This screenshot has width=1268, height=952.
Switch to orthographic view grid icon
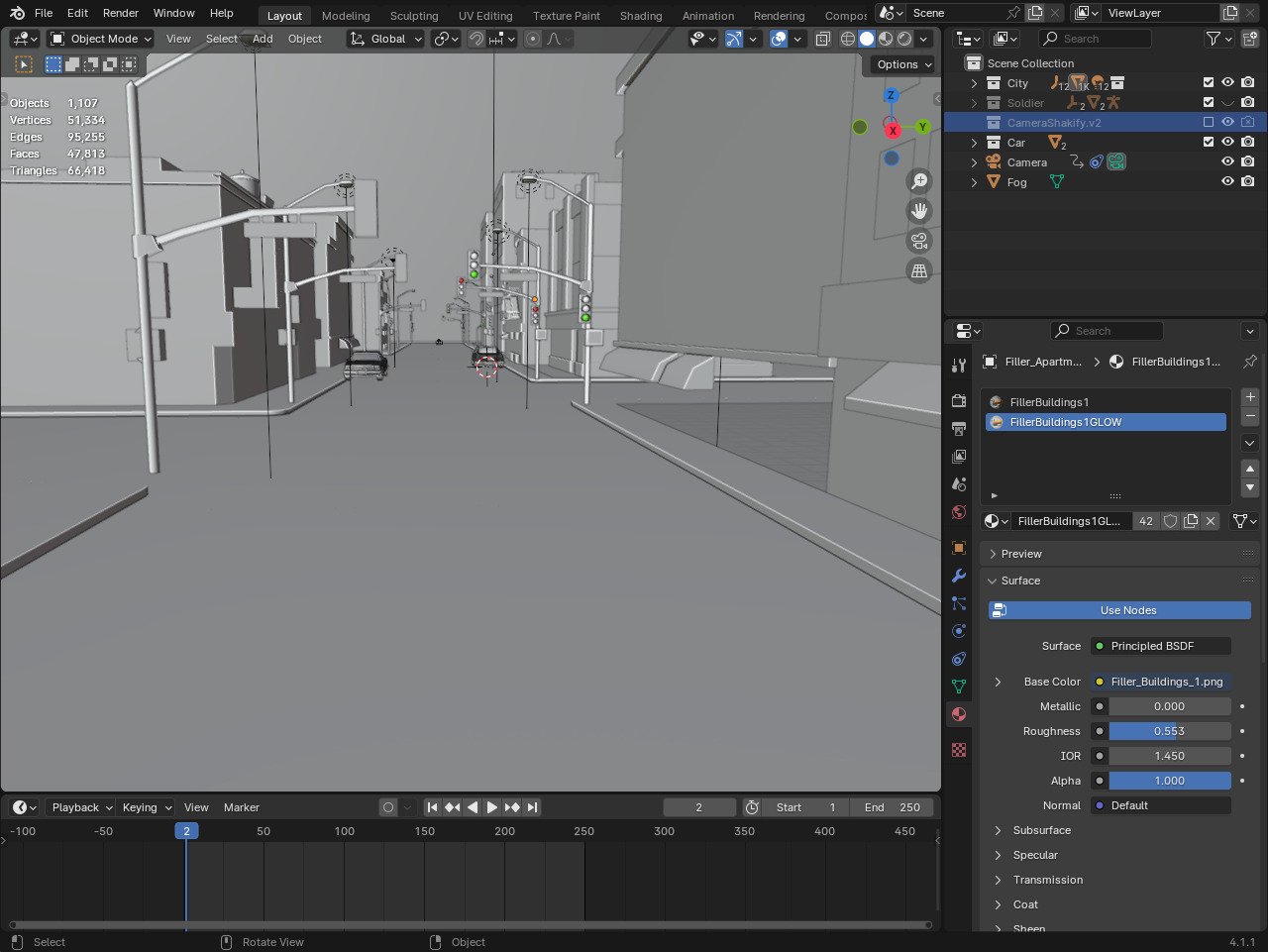[919, 270]
